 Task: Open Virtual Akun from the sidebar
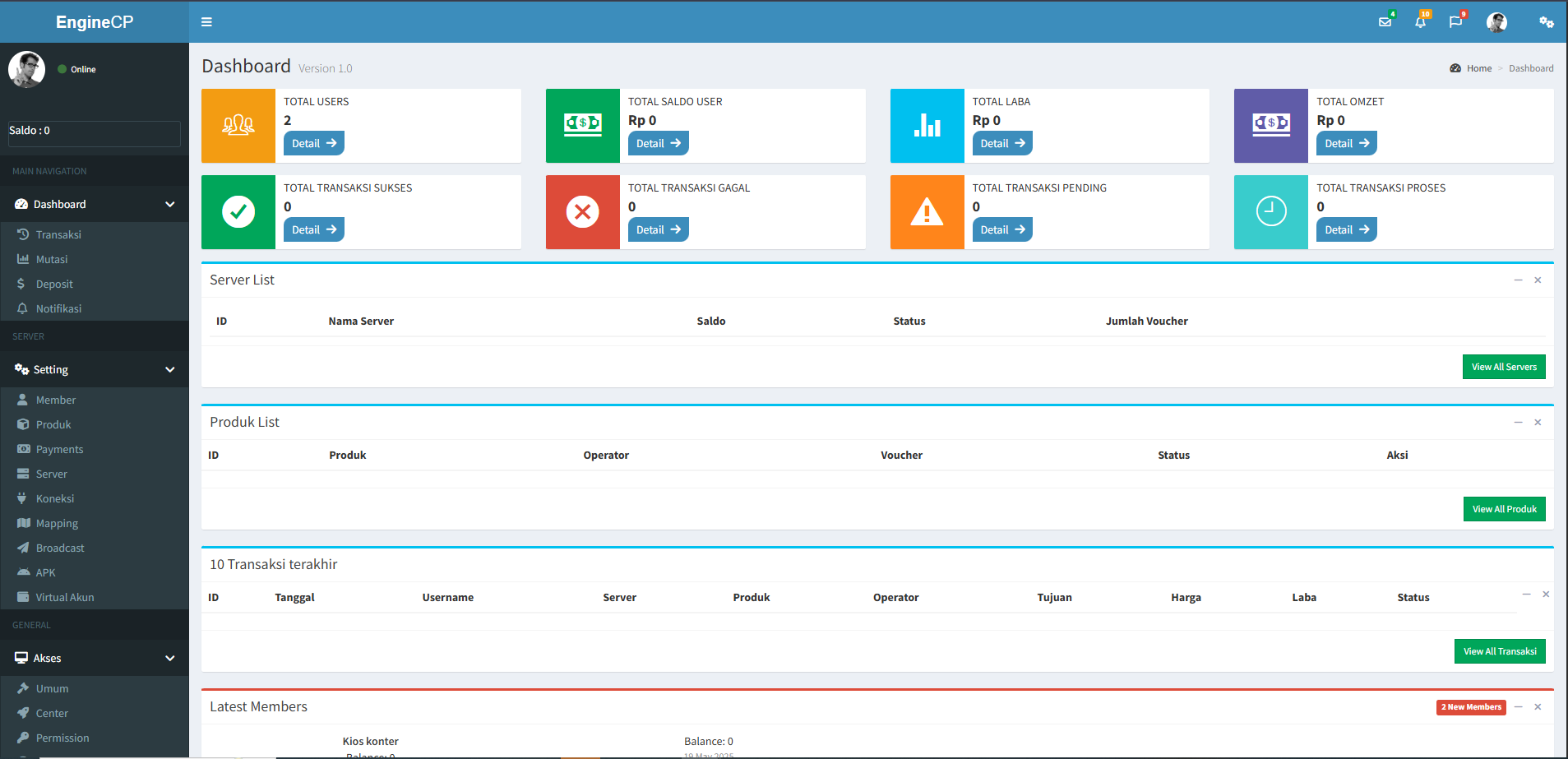point(65,597)
